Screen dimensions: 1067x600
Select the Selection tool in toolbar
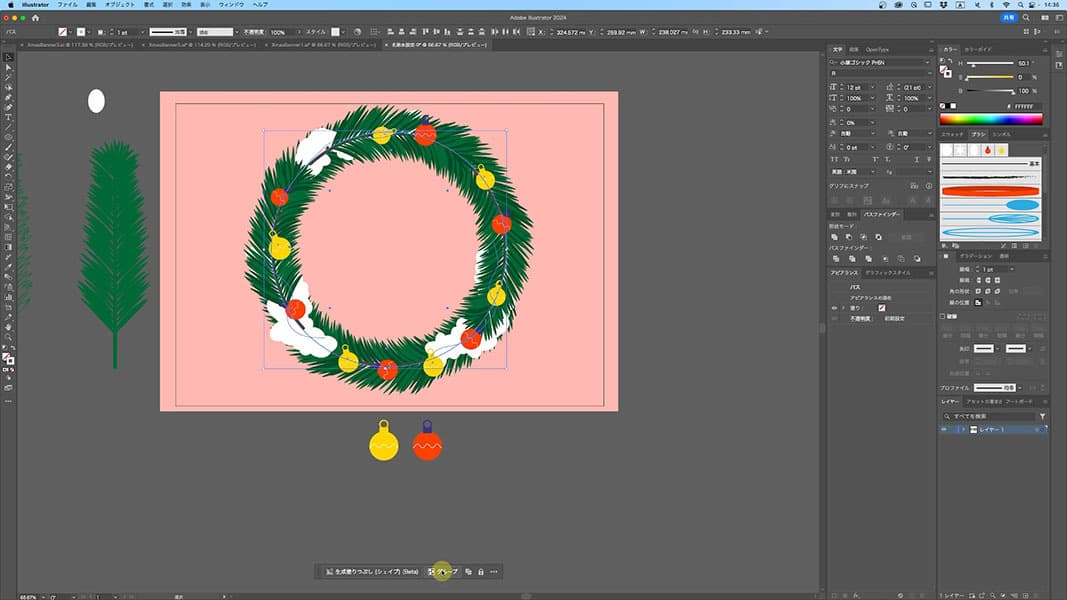click(8, 57)
